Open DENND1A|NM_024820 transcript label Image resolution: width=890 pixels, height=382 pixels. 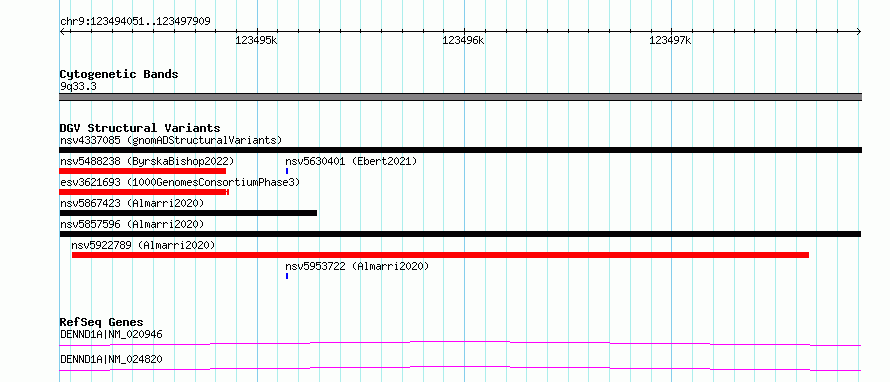tap(111, 360)
